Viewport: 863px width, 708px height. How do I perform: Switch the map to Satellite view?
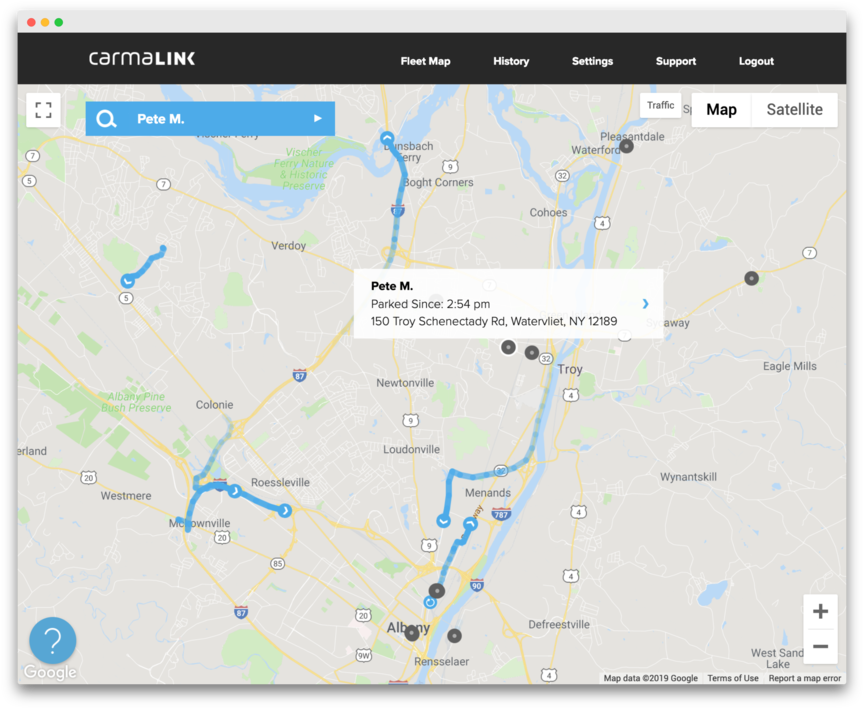tap(794, 109)
